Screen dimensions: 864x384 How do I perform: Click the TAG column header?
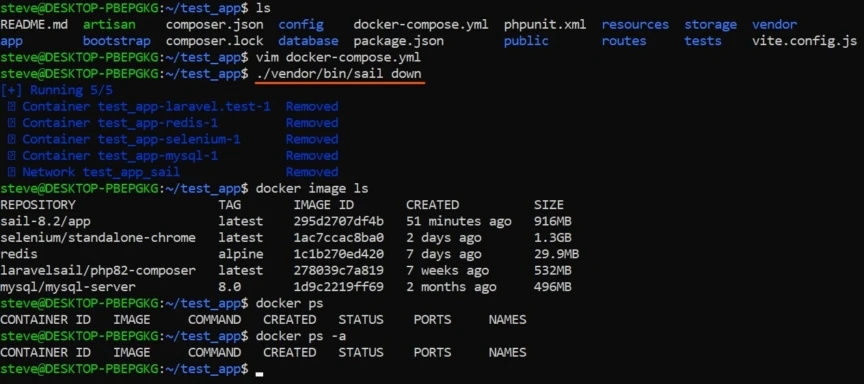click(229, 205)
